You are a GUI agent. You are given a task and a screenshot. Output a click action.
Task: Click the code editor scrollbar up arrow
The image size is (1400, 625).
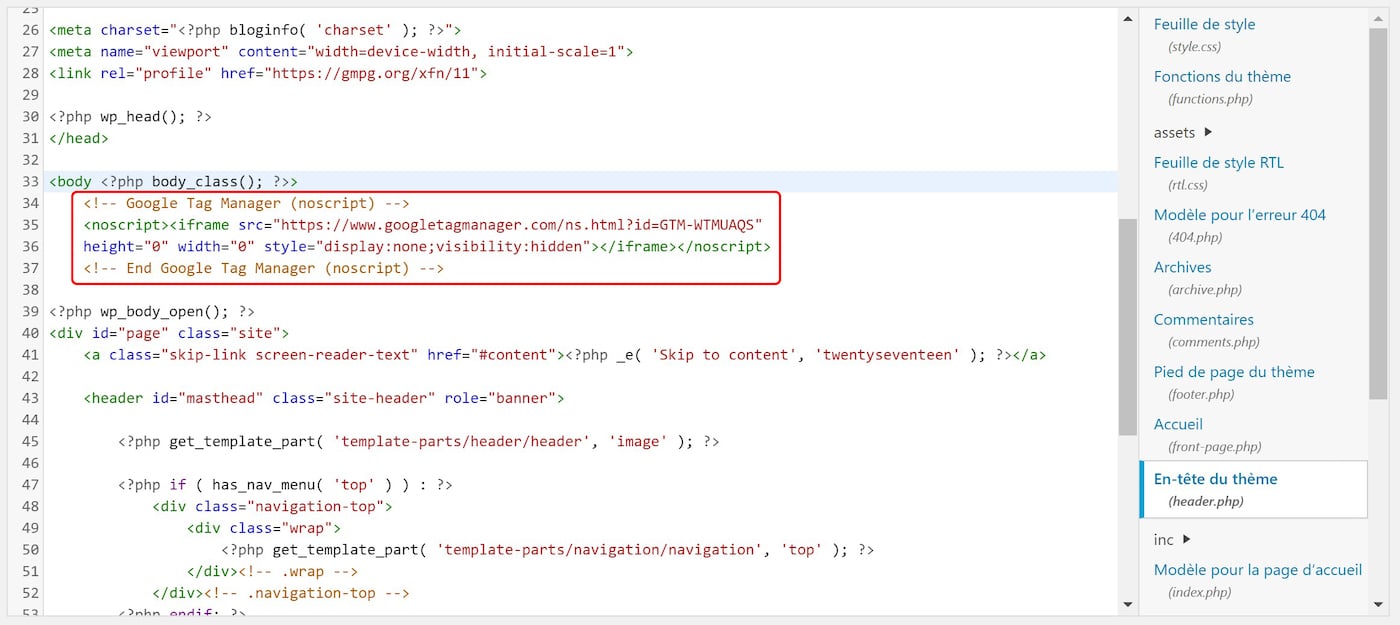pyautogui.click(x=1128, y=20)
